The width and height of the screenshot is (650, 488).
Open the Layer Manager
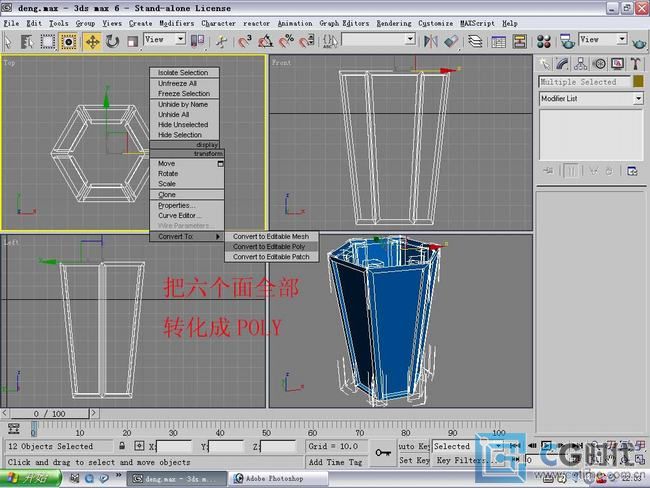click(475, 41)
